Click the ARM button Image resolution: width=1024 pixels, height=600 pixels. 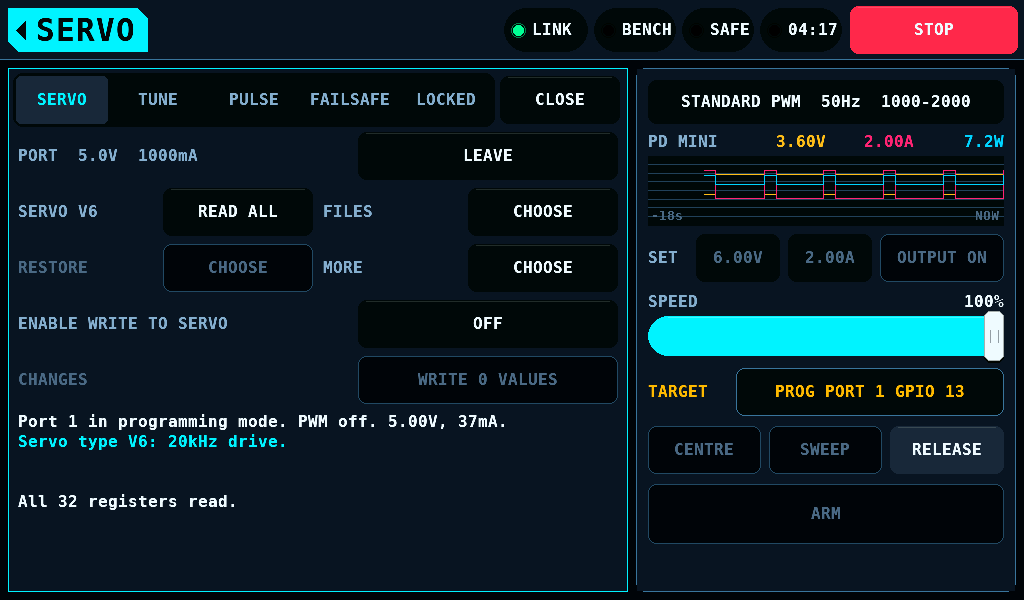[825, 514]
